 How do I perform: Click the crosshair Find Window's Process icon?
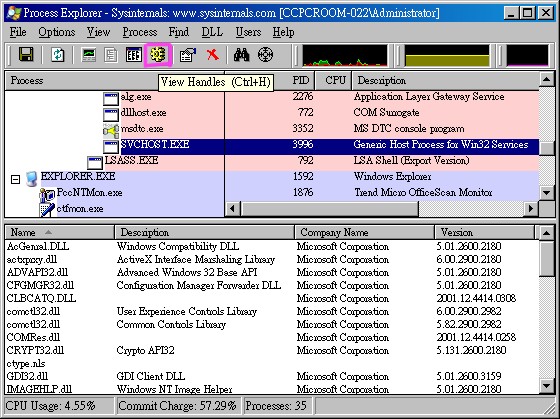point(265,55)
